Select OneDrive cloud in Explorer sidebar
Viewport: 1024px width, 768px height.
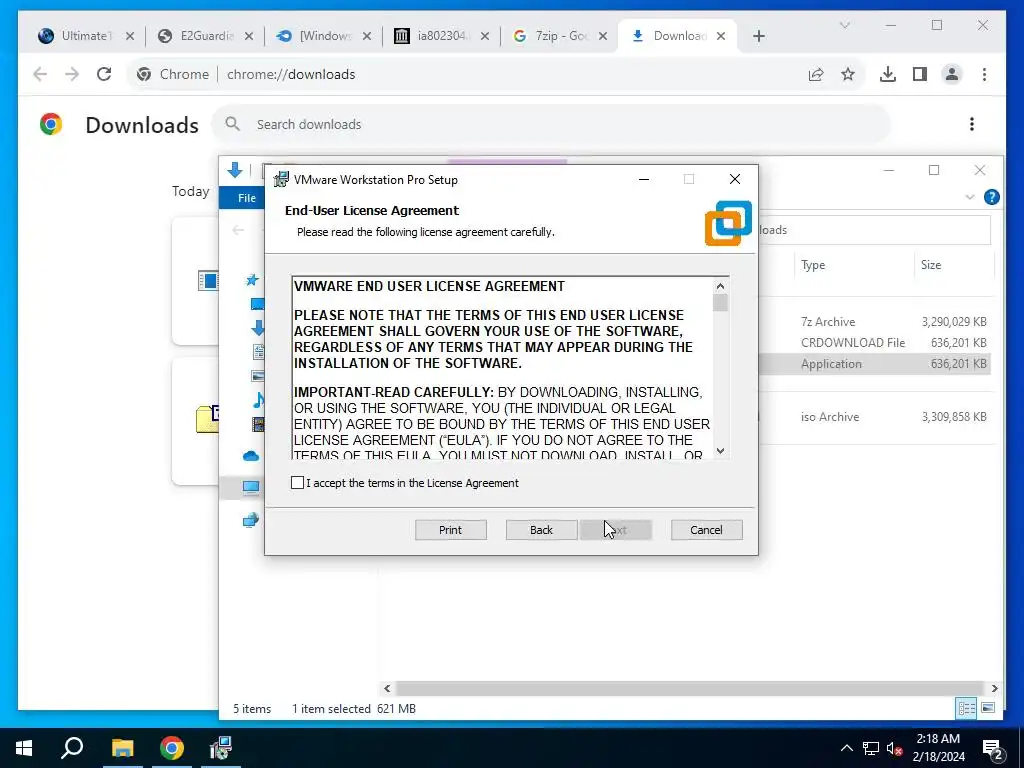[x=251, y=456]
